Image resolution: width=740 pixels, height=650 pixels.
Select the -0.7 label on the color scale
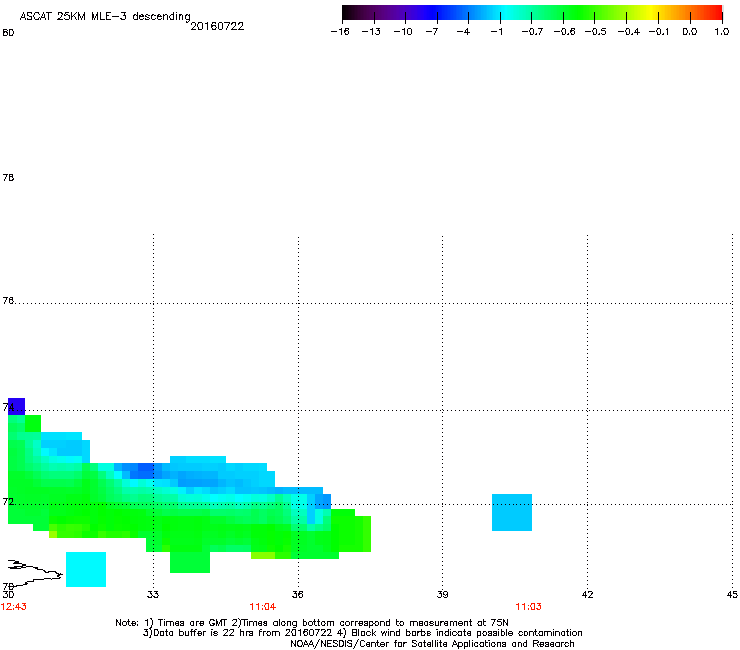tap(532, 32)
